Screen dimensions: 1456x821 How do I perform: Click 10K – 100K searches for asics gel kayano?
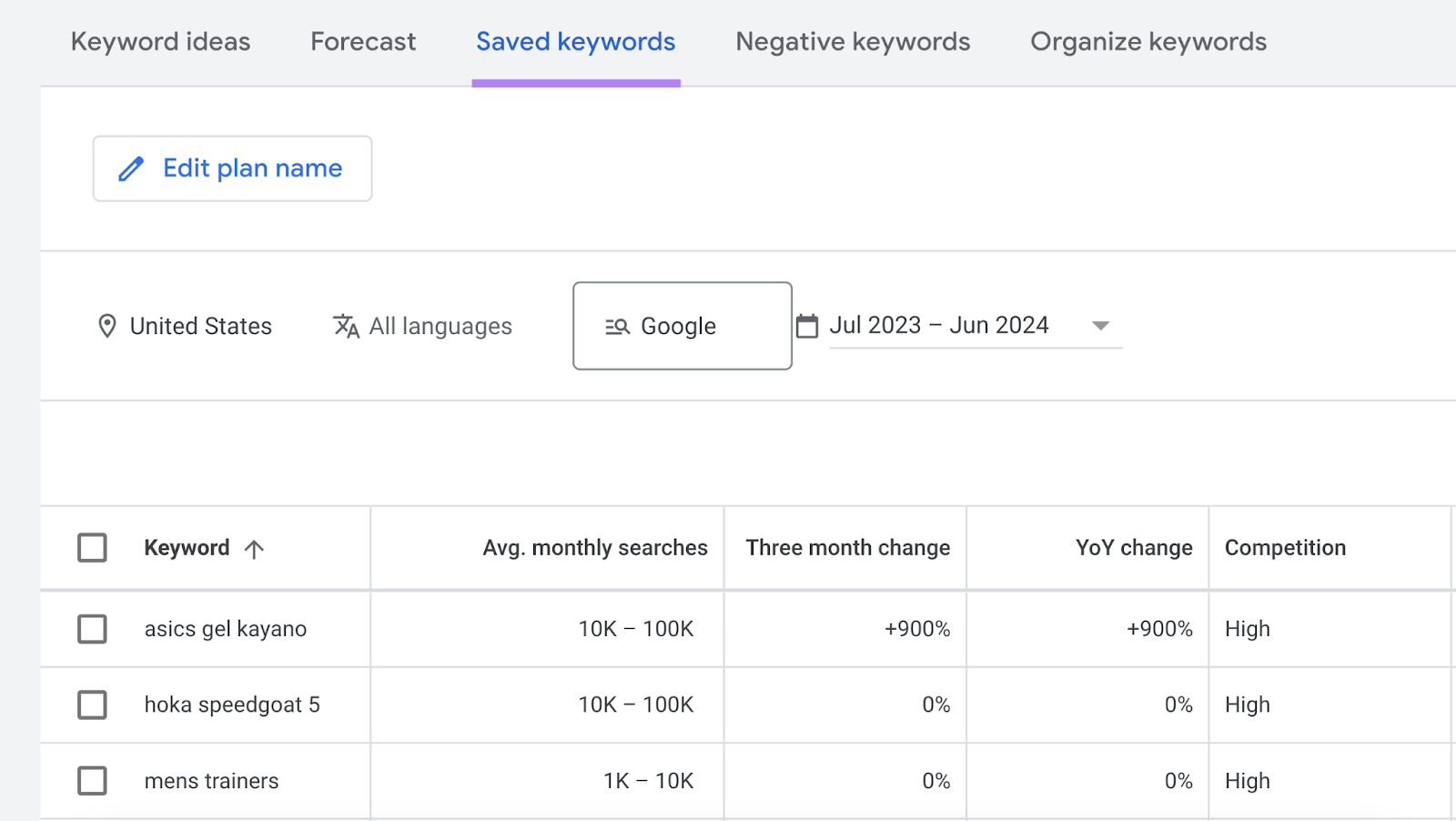pyautogui.click(x=636, y=629)
